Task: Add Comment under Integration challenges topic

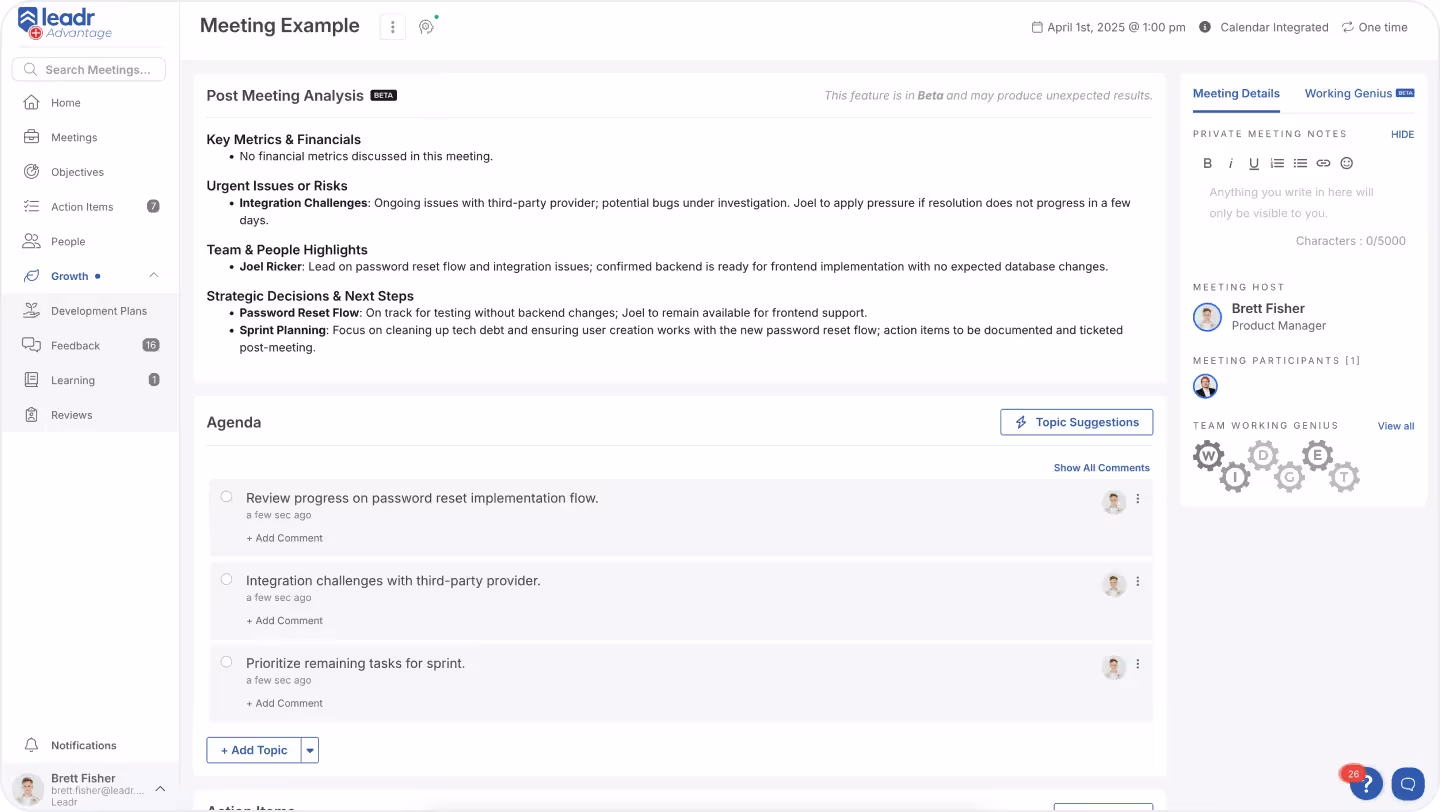Action: (285, 621)
